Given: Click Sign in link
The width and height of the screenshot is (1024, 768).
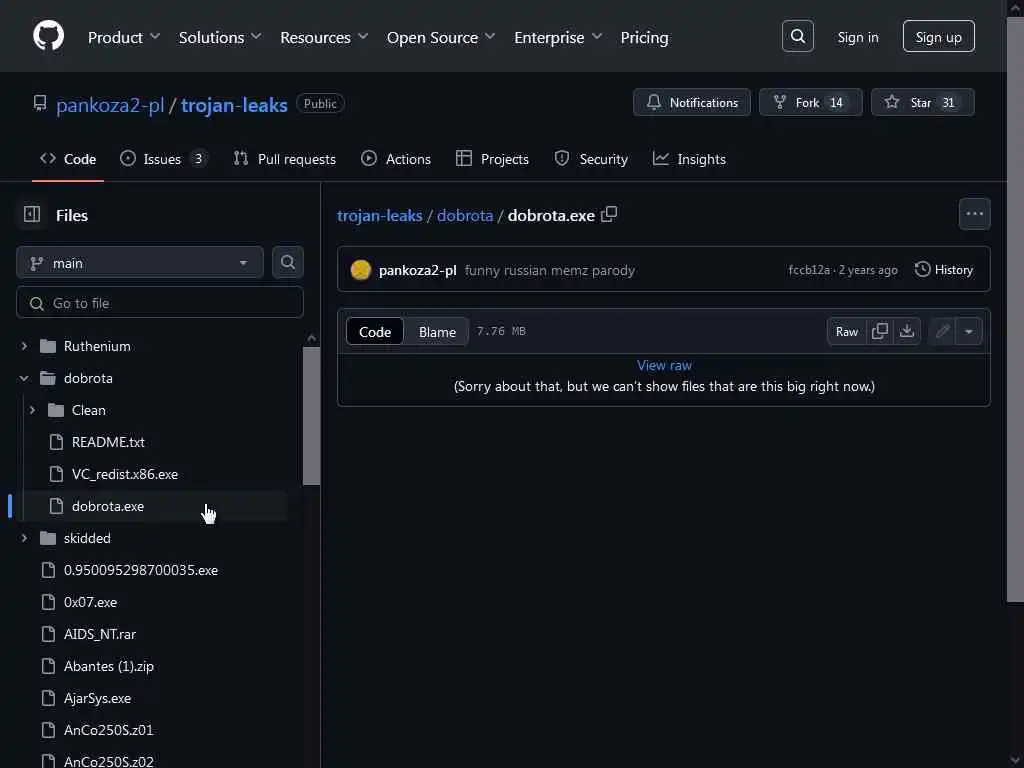Looking at the screenshot, I should click(857, 37).
